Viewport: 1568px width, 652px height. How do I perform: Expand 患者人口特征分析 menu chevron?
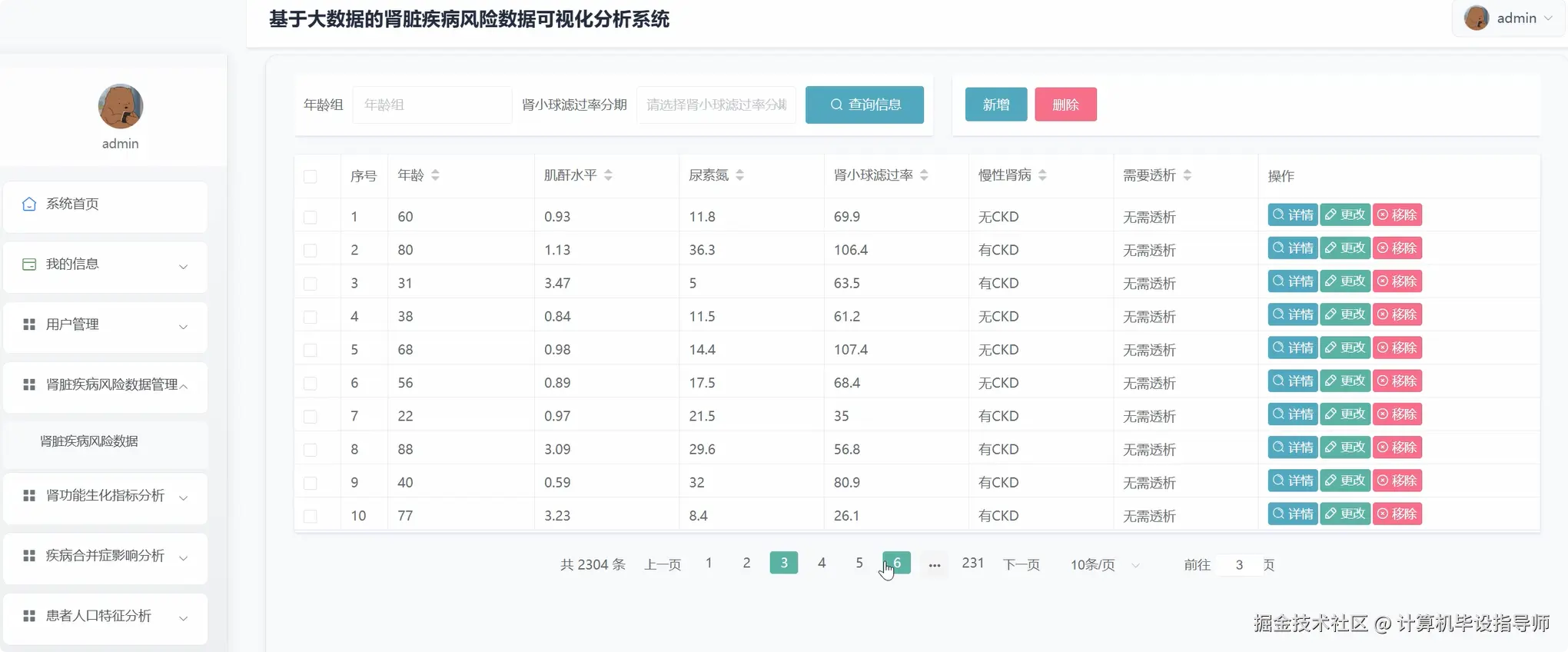point(184,618)
